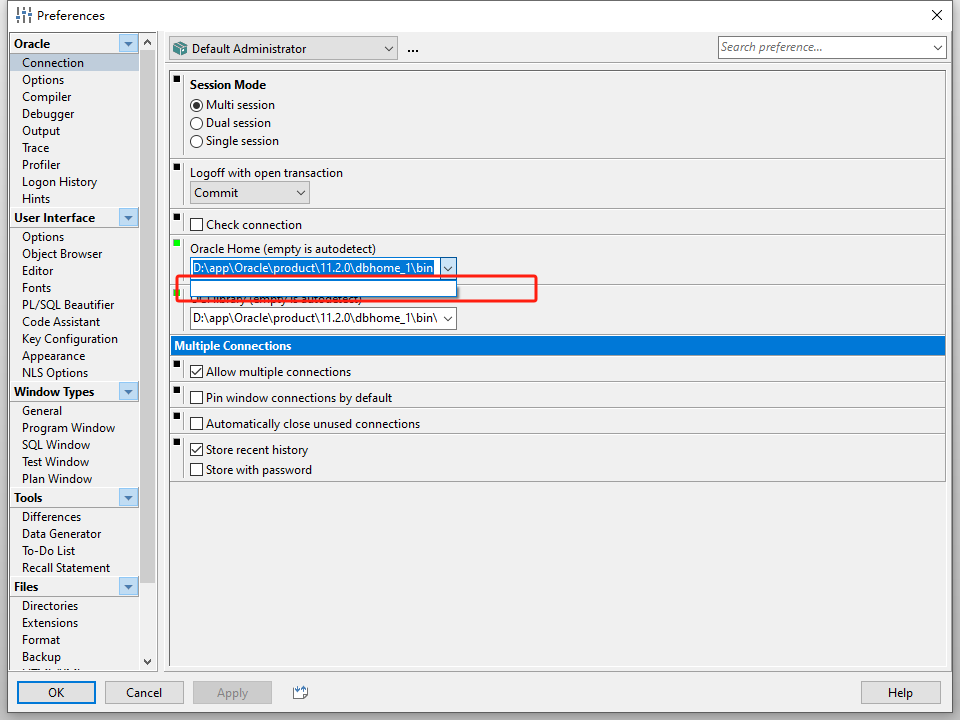Select Options under User Interface category
The width and height of the screenshot is (960, 720).
pyautogui.click(x=43, y=237)
